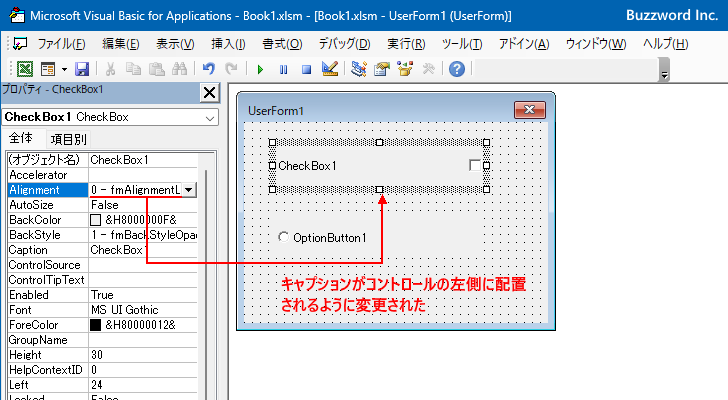Click the Copy icon
The image size is (728, 400).
coord(133,69)
